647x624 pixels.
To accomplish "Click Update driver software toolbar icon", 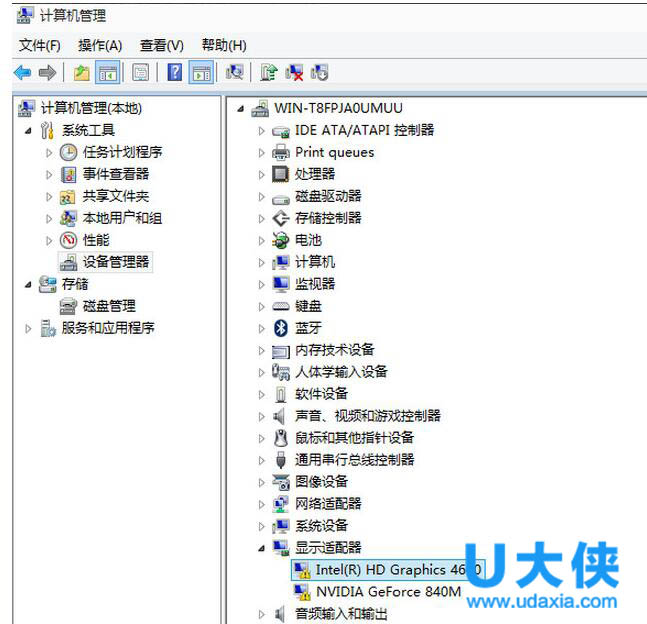I will pyautogui.click(x=268, y=72).
